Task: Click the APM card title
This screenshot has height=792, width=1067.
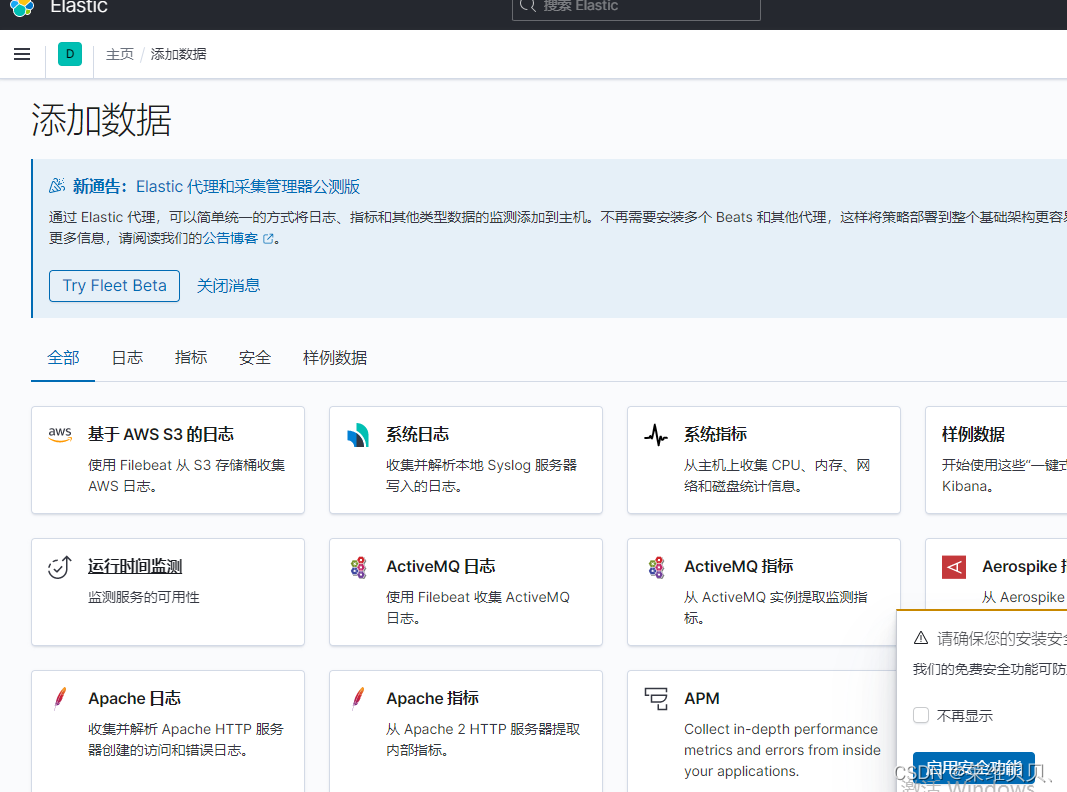Action: [702, 698]
